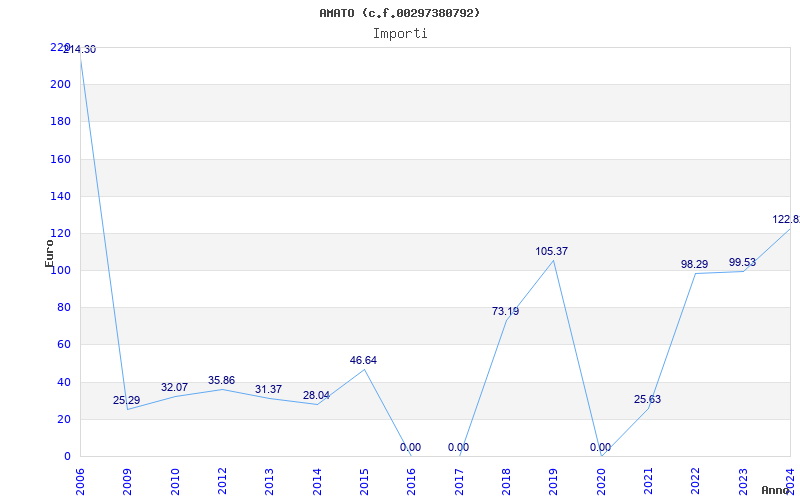This screenshot has width=800, height=500.
Task: Click the 2019 year tick label
Action: click(554, 481)
